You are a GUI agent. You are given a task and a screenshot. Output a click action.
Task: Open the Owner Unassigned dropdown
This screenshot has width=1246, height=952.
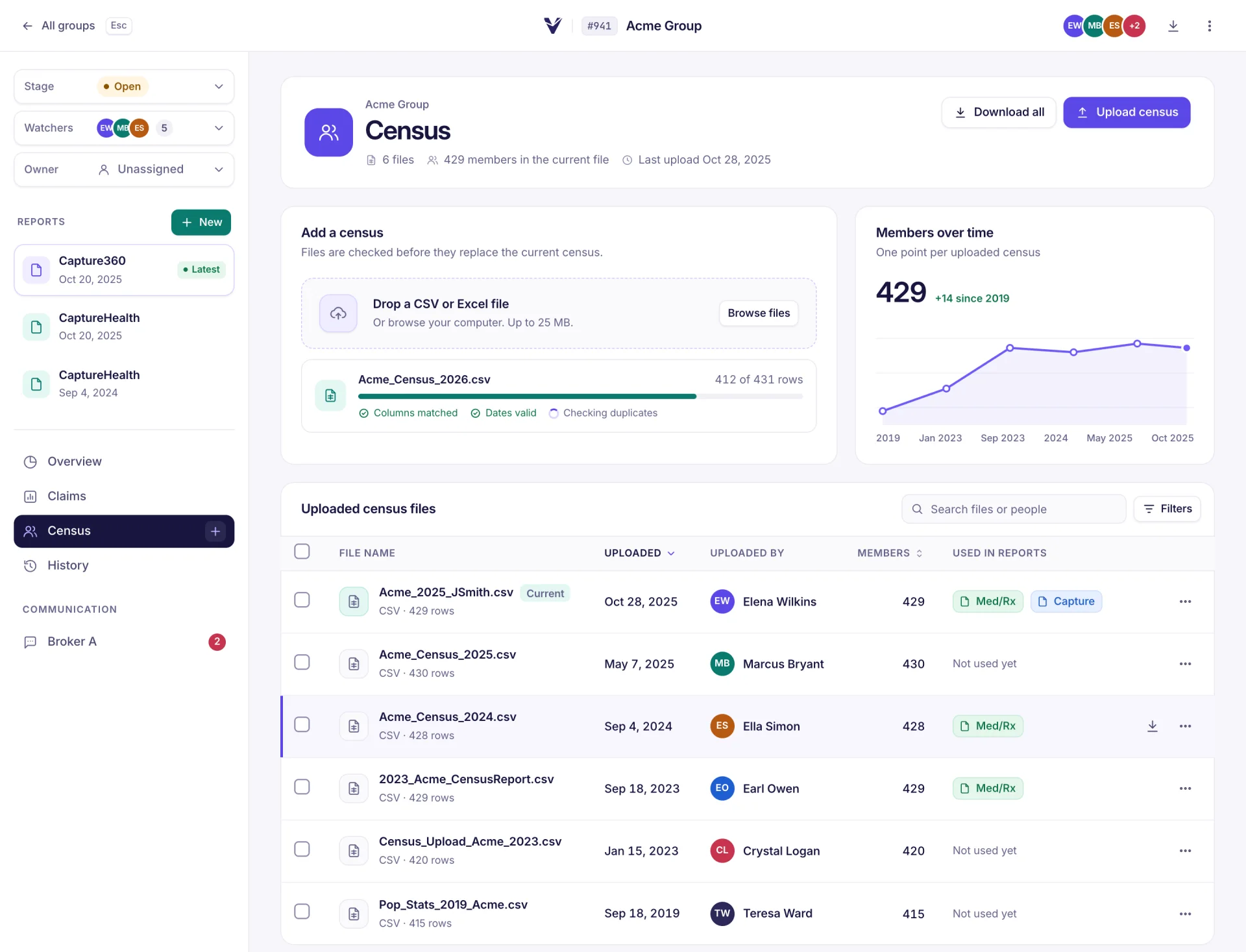124,169
